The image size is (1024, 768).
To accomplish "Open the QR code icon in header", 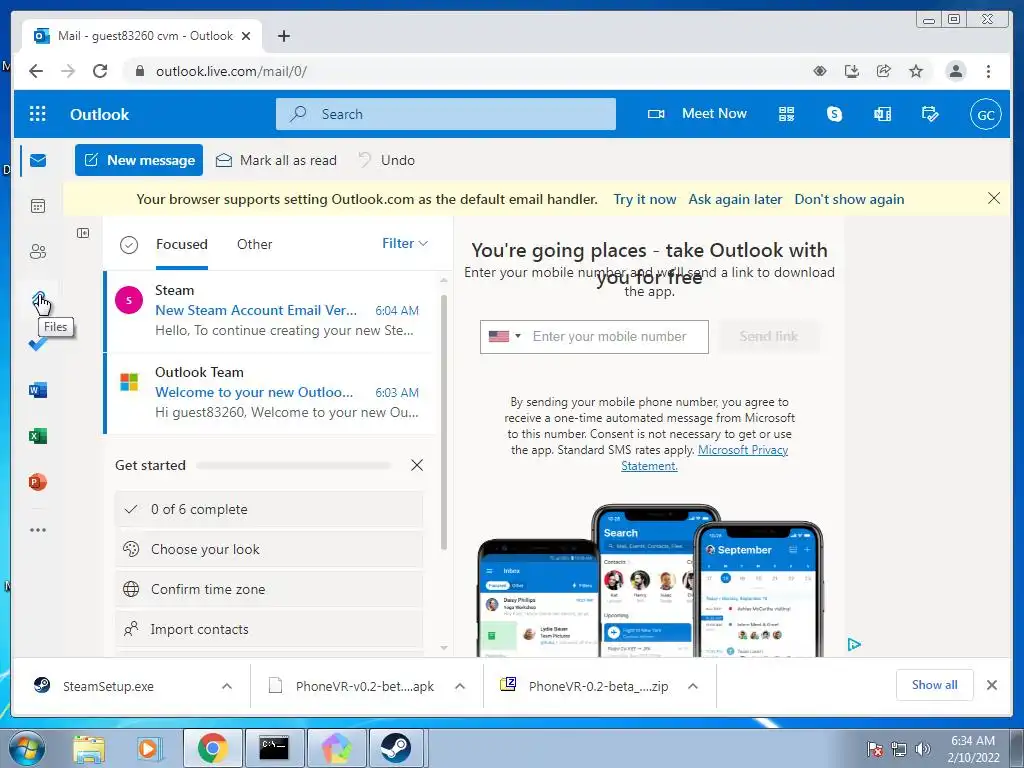I will click(x=786, y=114).
